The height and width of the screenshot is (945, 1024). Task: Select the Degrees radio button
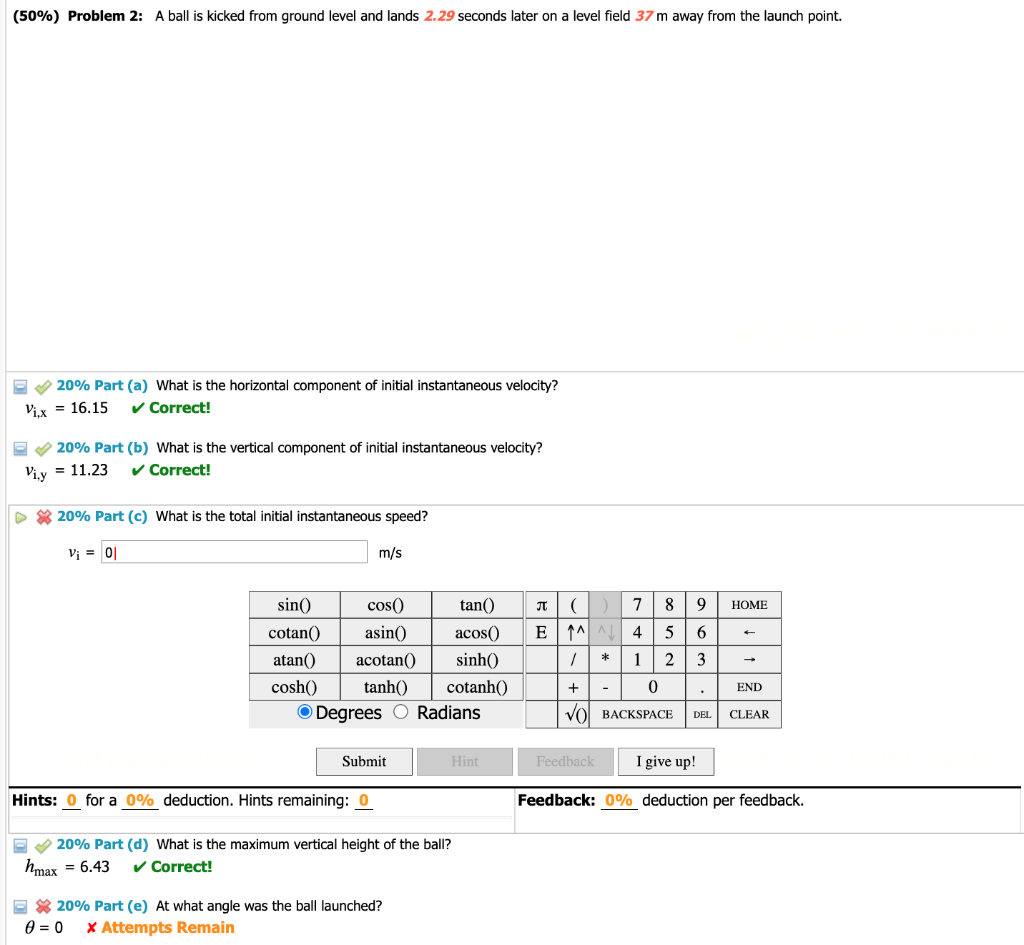[303, 712]
